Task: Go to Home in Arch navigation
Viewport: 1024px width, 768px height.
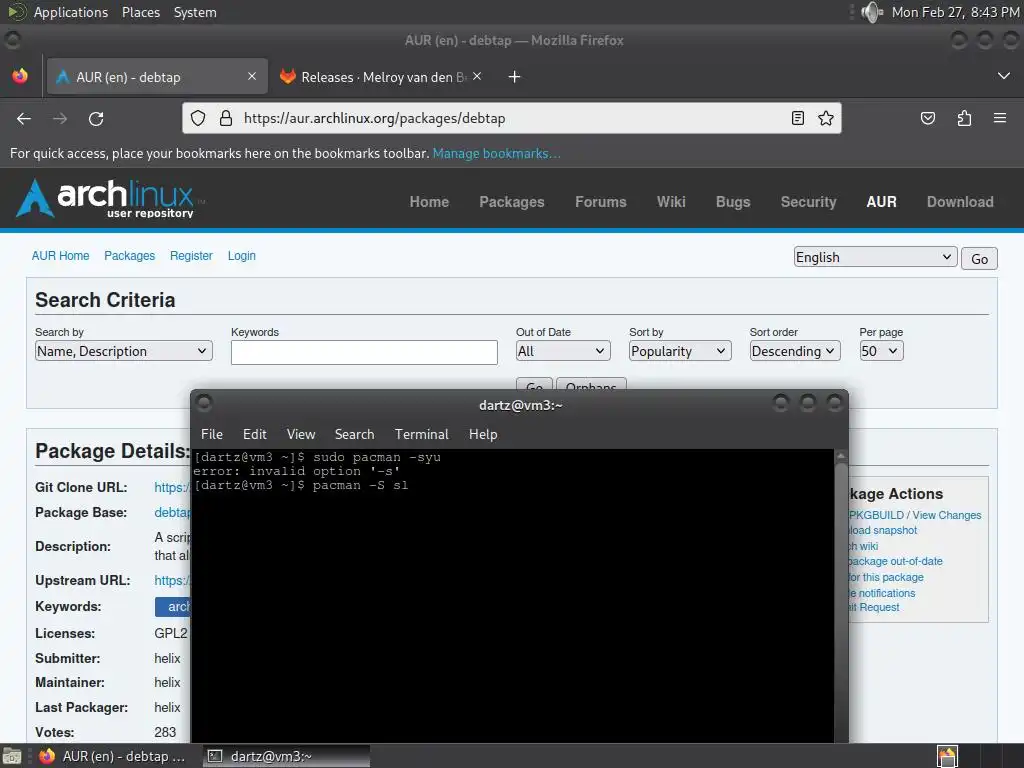Action: [429, 202]
